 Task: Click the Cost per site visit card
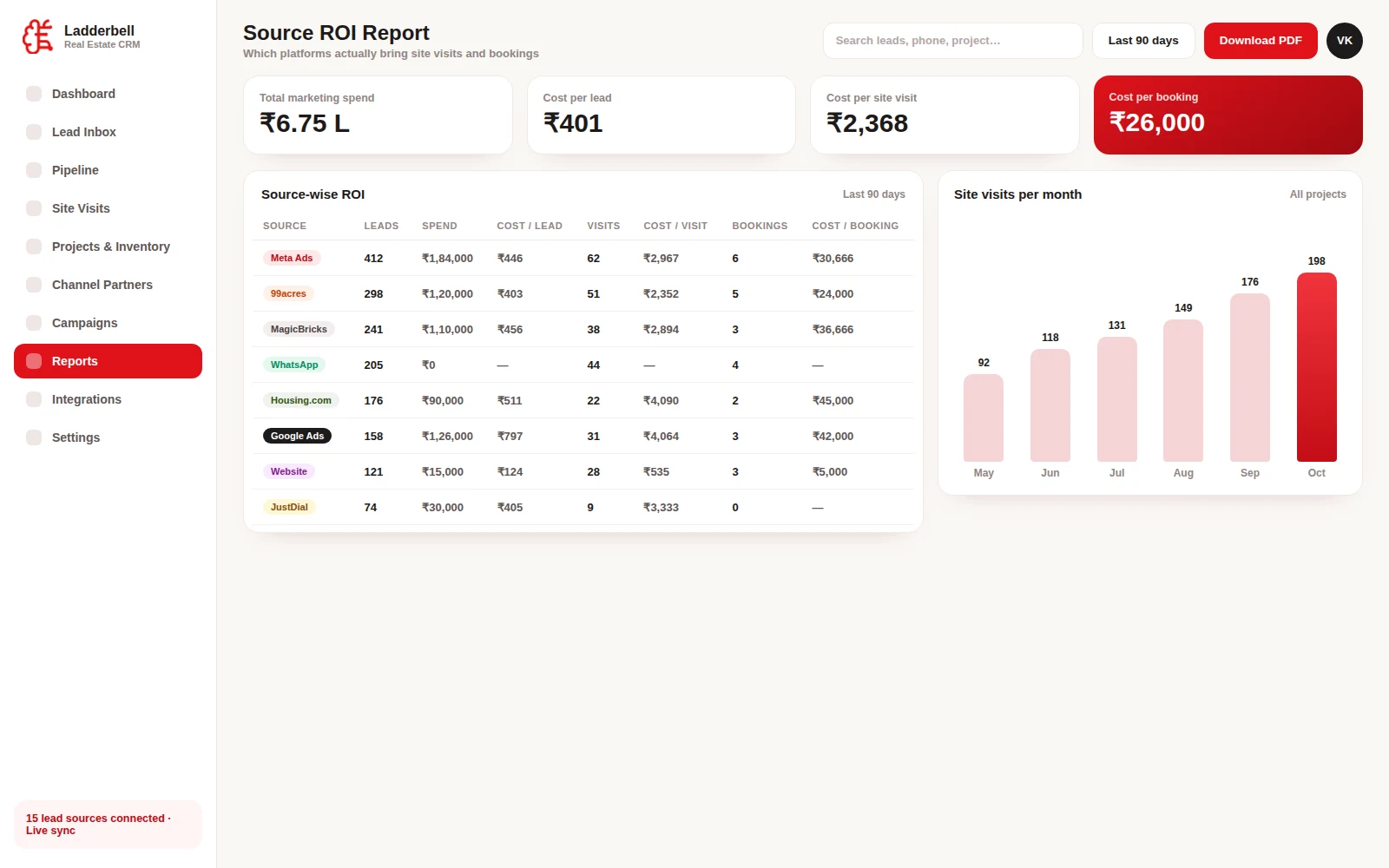(x=945, y=115)
